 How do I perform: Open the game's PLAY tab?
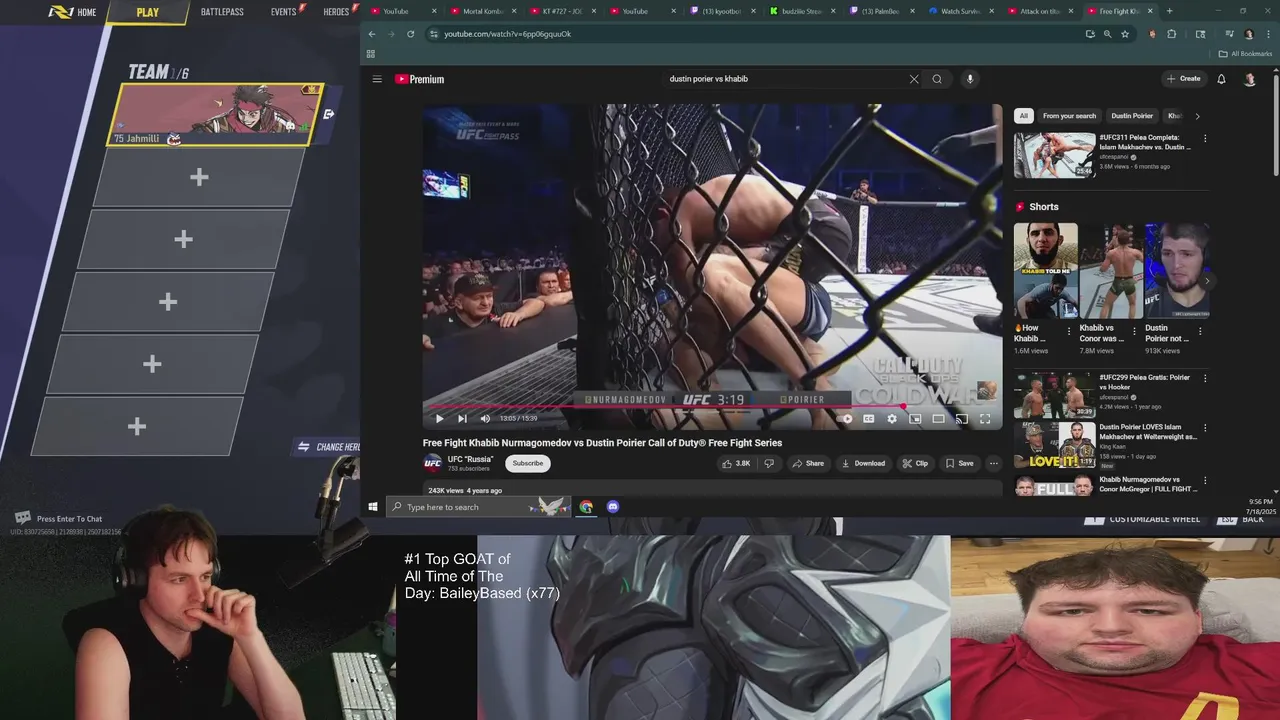tap(148, 12)
